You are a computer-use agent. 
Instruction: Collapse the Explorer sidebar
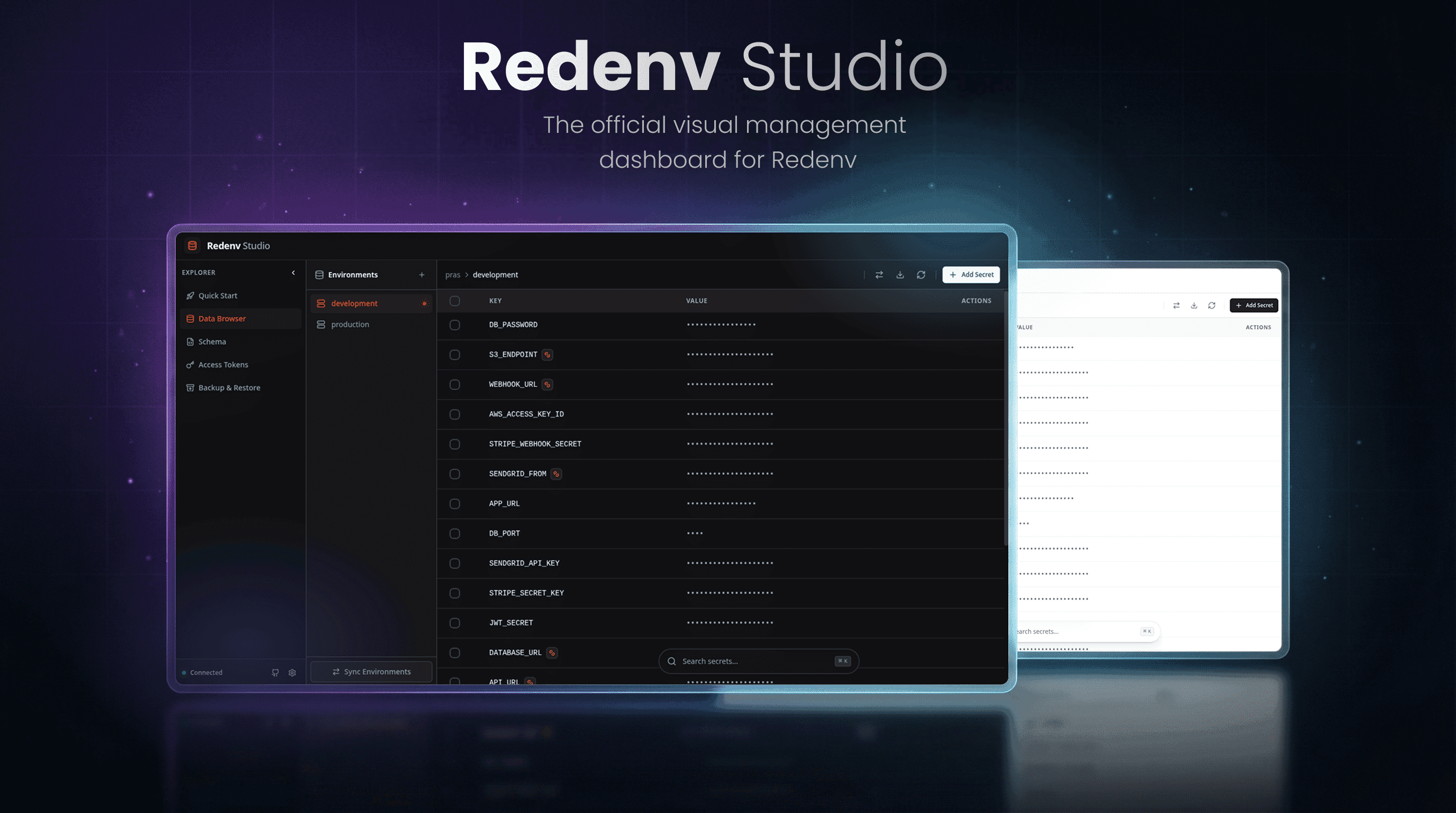point(293,272)
